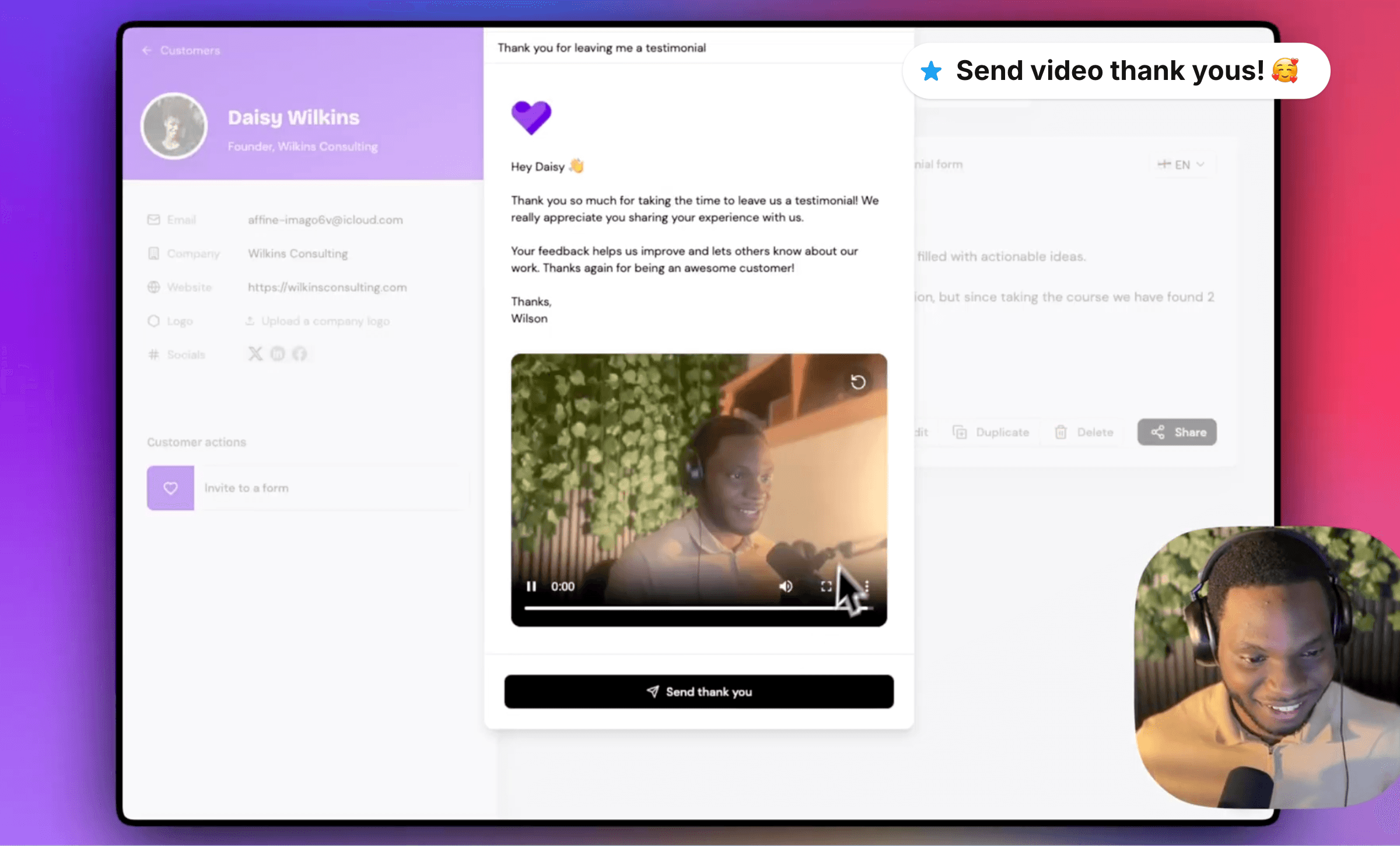
Task: Click the Wilkins Consulting company value
Action: click(x=298, y=253)
